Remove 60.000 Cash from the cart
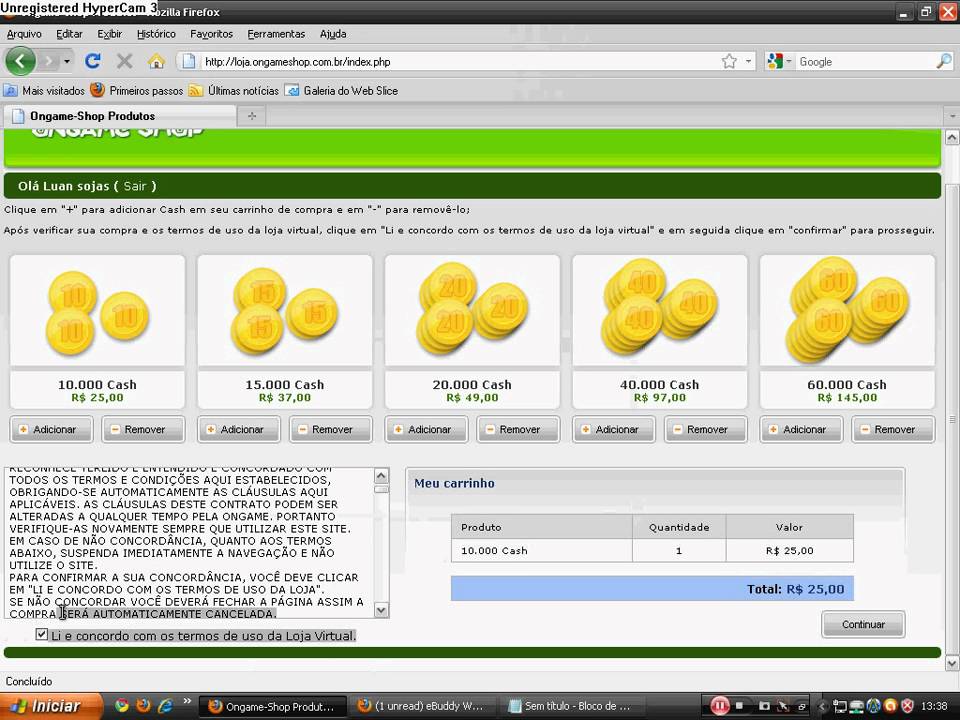The image size is (960, 720). [893, 429]
